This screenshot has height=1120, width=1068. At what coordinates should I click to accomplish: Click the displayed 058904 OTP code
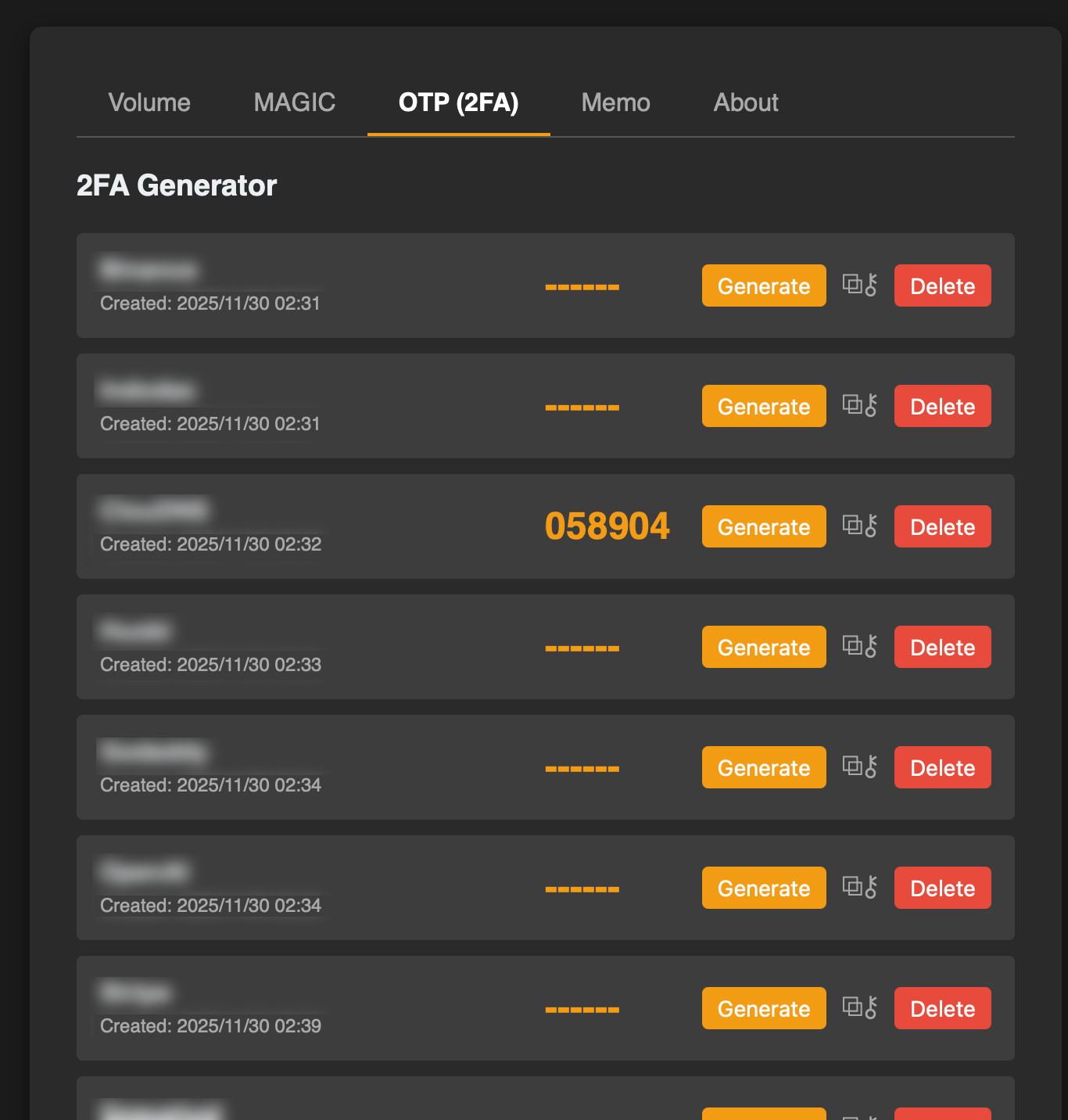coord(607,526)
